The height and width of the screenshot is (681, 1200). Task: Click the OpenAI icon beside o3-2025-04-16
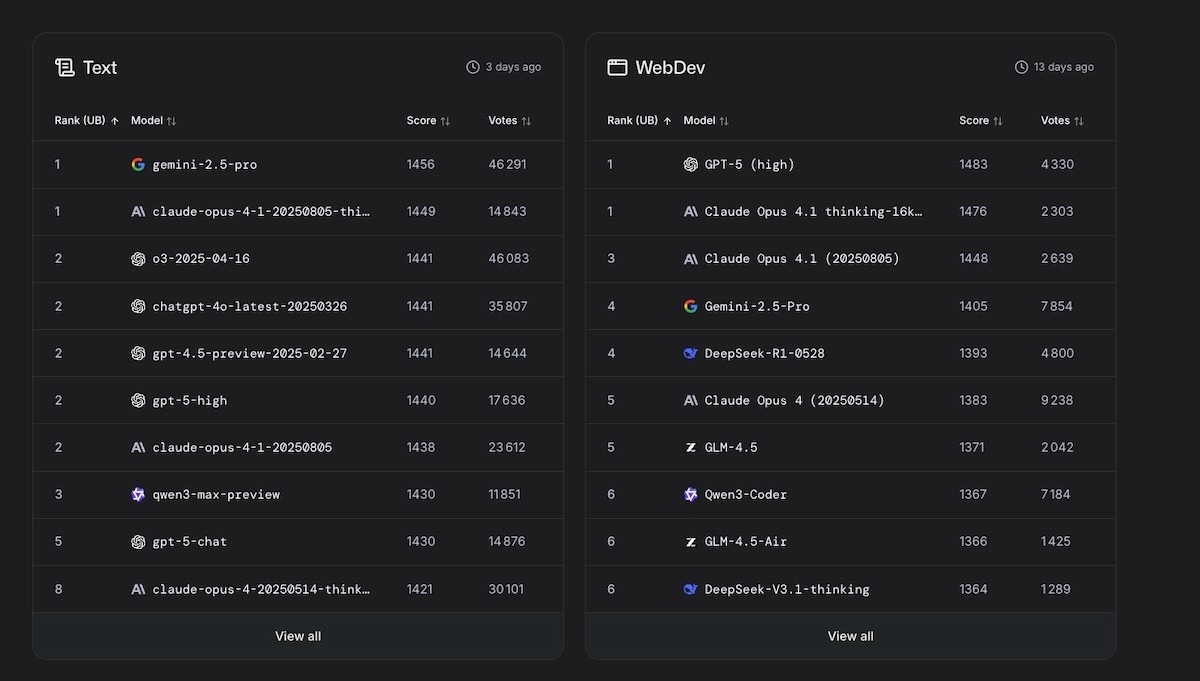click(138, 258)
